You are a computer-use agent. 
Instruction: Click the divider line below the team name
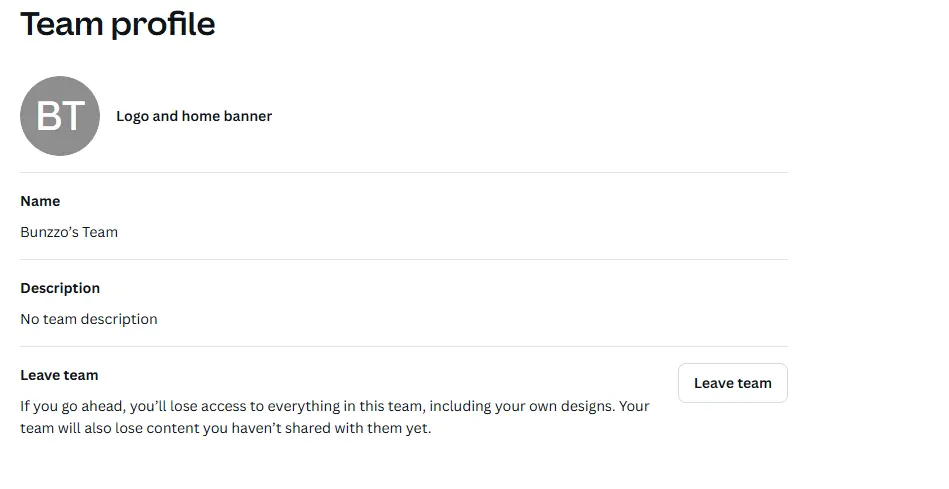click(404, 260)
